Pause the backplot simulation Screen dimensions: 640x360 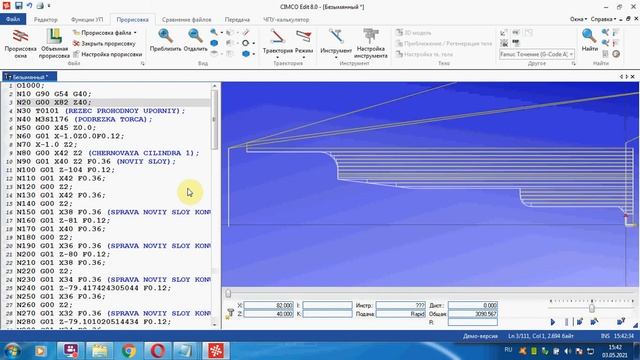point(567,322)
